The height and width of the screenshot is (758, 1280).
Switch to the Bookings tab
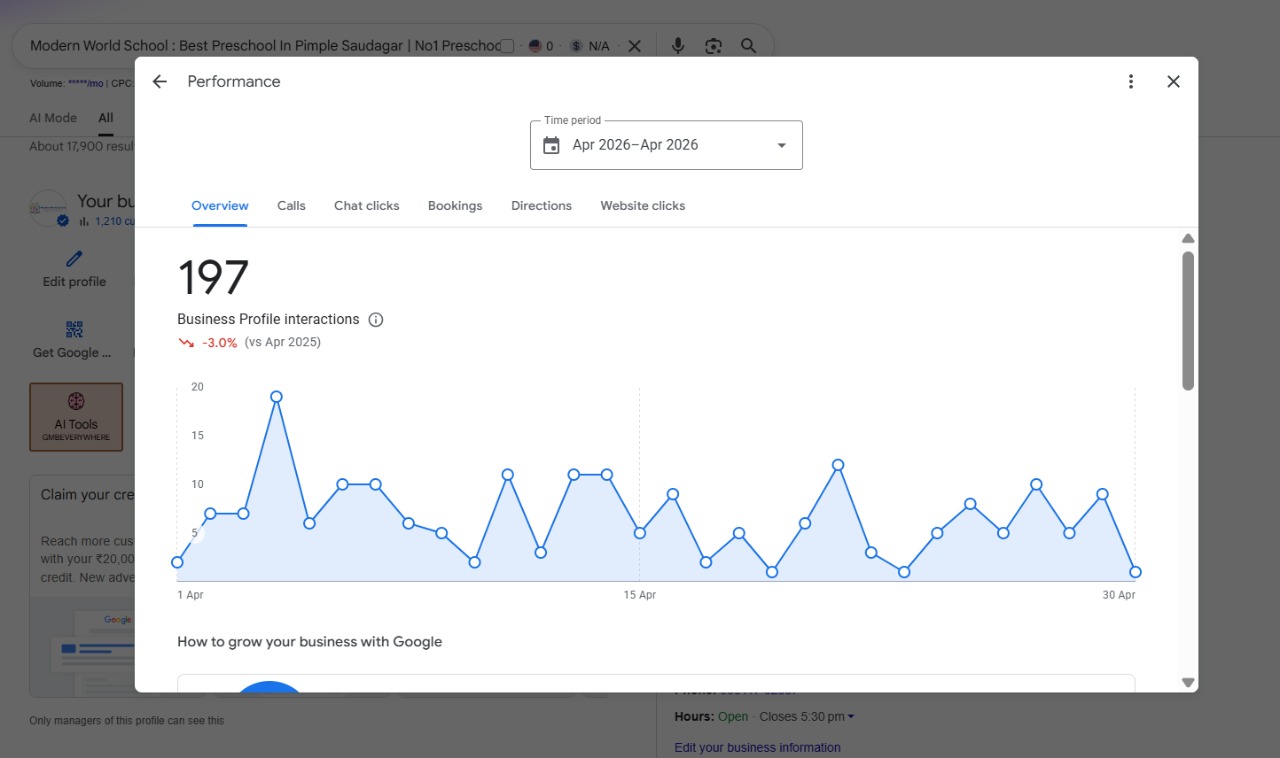click(455, 206)
